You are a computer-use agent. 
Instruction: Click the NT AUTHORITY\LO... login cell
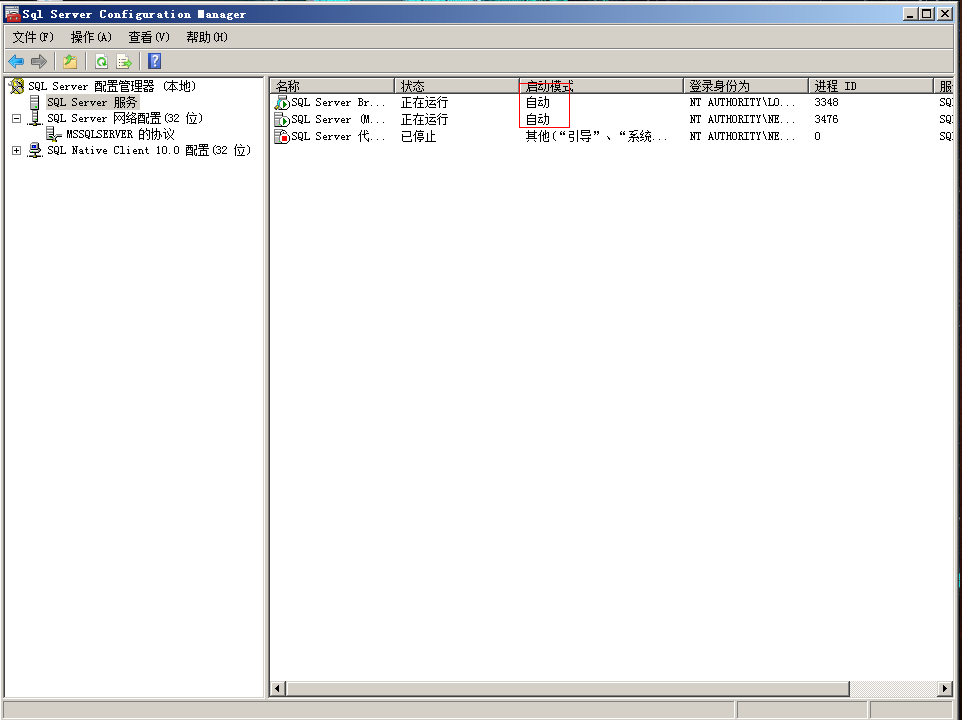742,102
